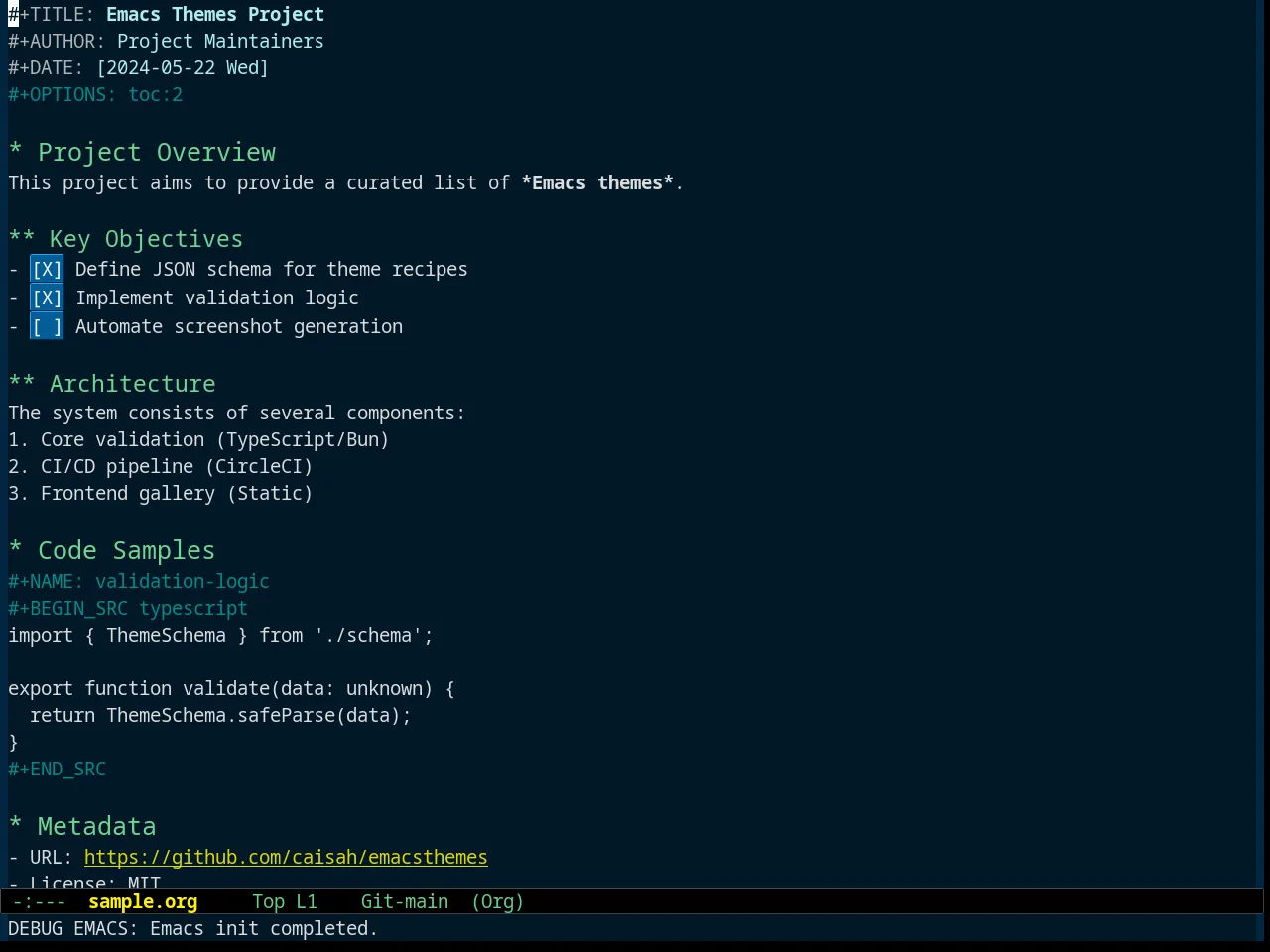1270x952 pixels.
Task: Click the Architecture heading text
Action: pyautogui.click(x=133, y=383)
